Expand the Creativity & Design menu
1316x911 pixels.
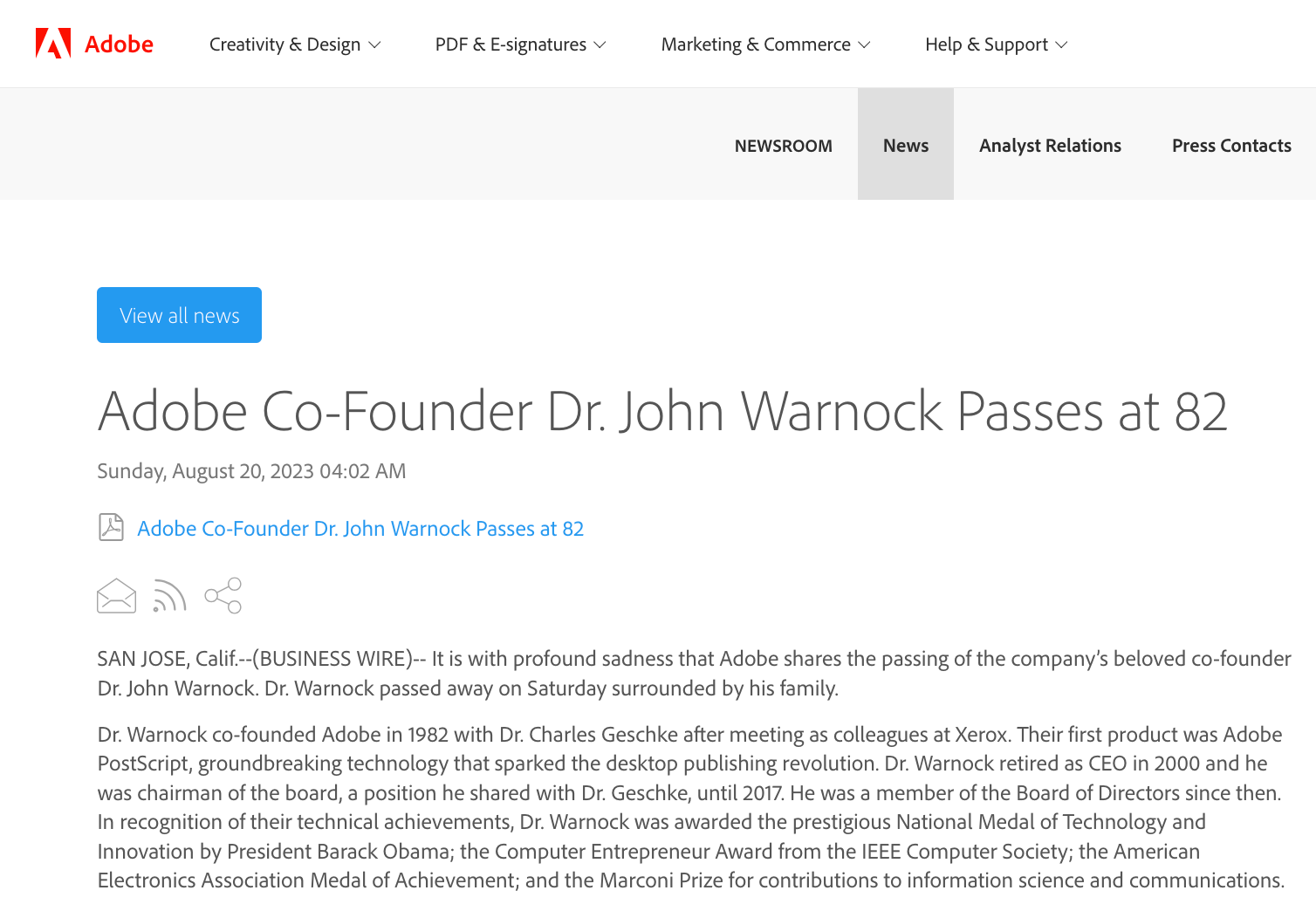294,45
